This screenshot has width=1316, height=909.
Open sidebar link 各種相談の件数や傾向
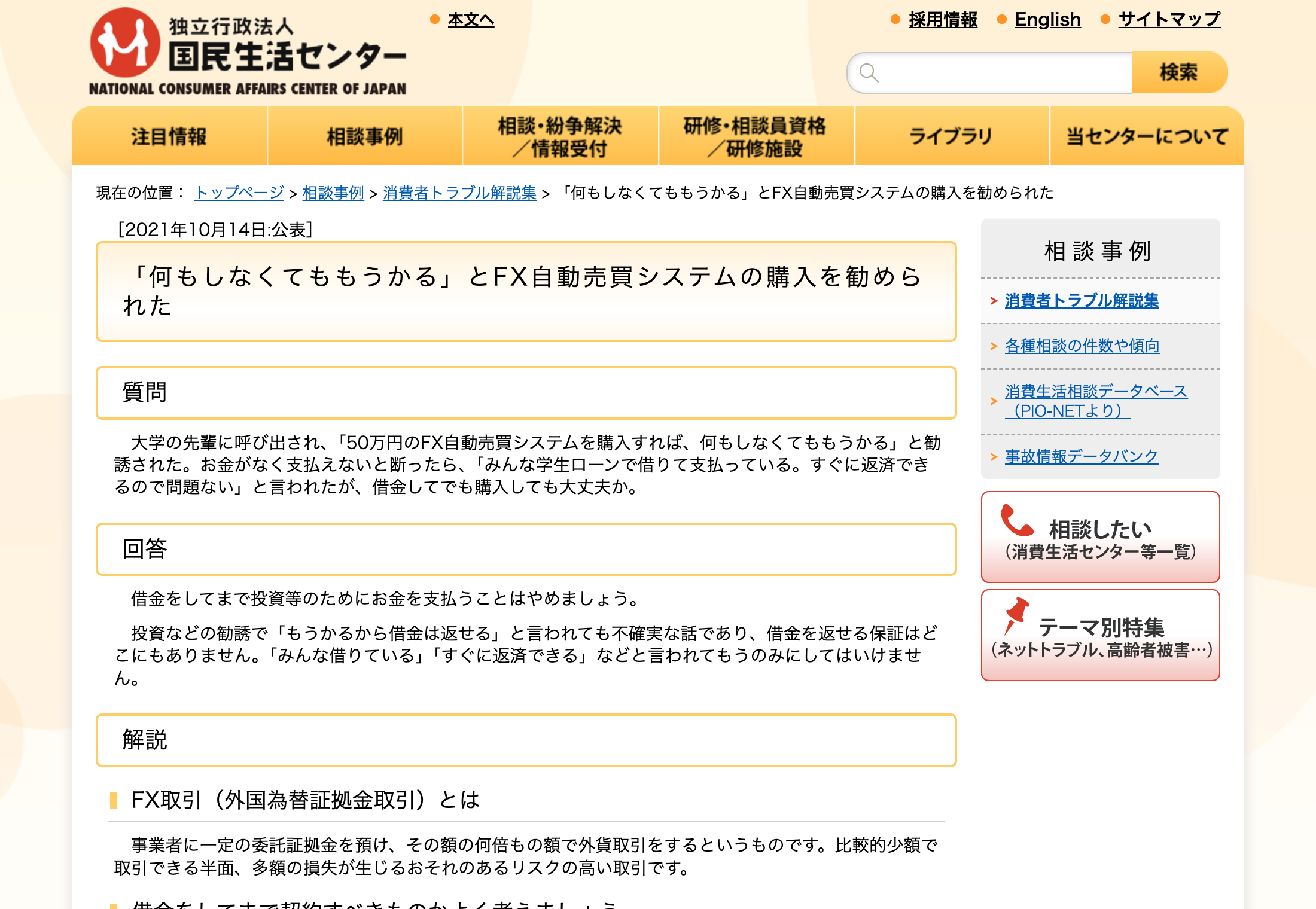1082,346
